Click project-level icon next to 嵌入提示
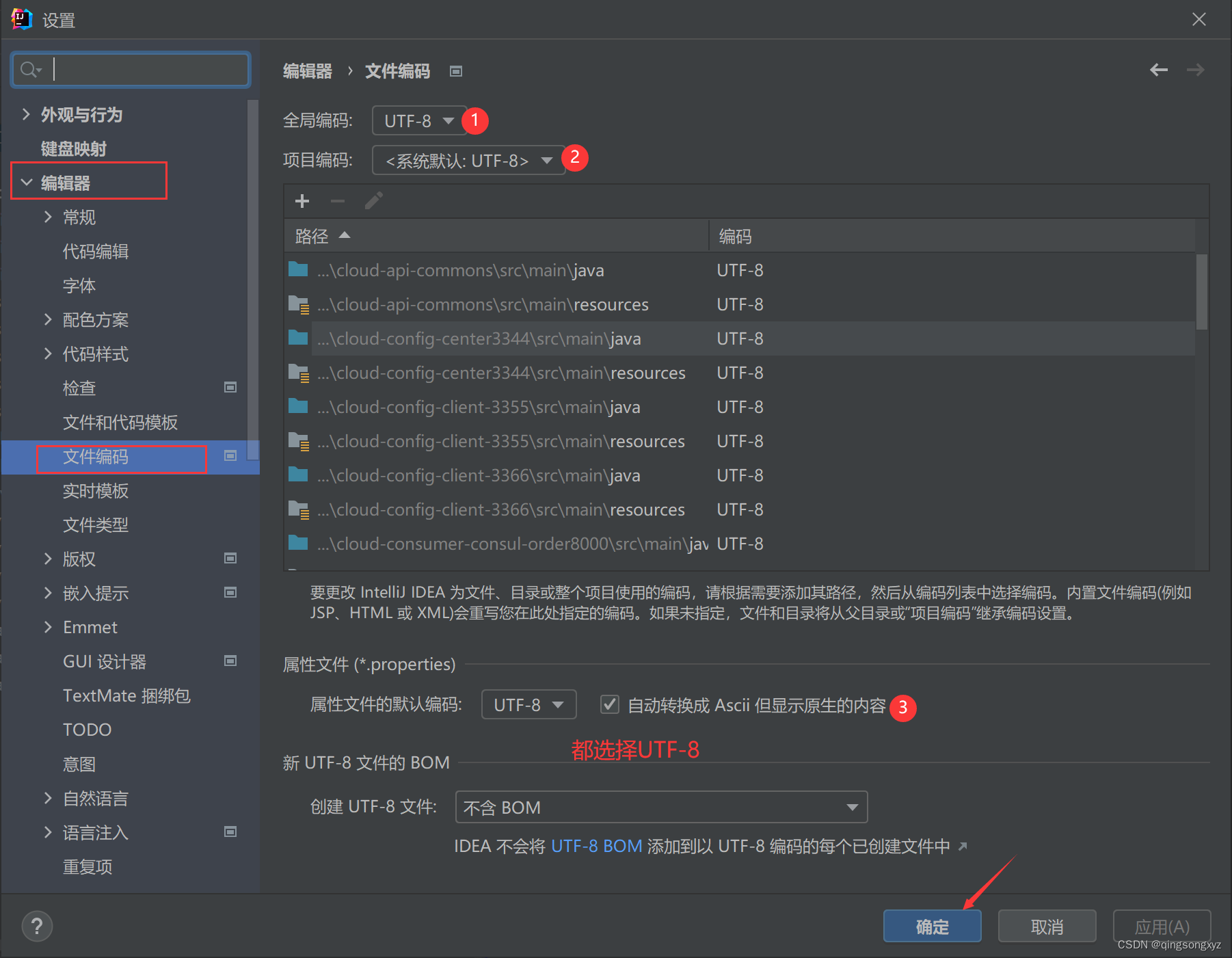This screenshot has height=958, width=1232. pyautogui.click(x=230, y=592)
